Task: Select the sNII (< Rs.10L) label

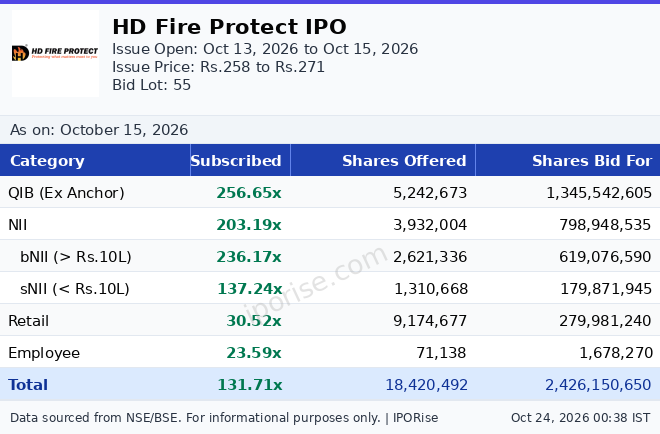Action: (x=75, y=289)
